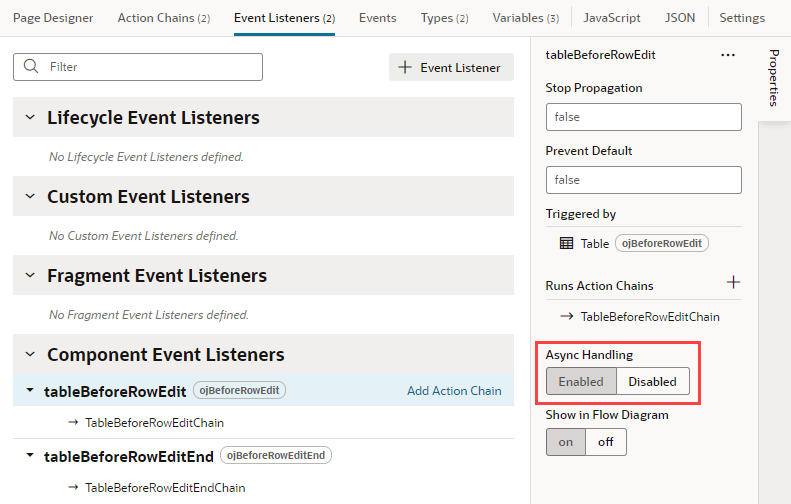
Task: Open the Events tab
Action: coord(378,18)
